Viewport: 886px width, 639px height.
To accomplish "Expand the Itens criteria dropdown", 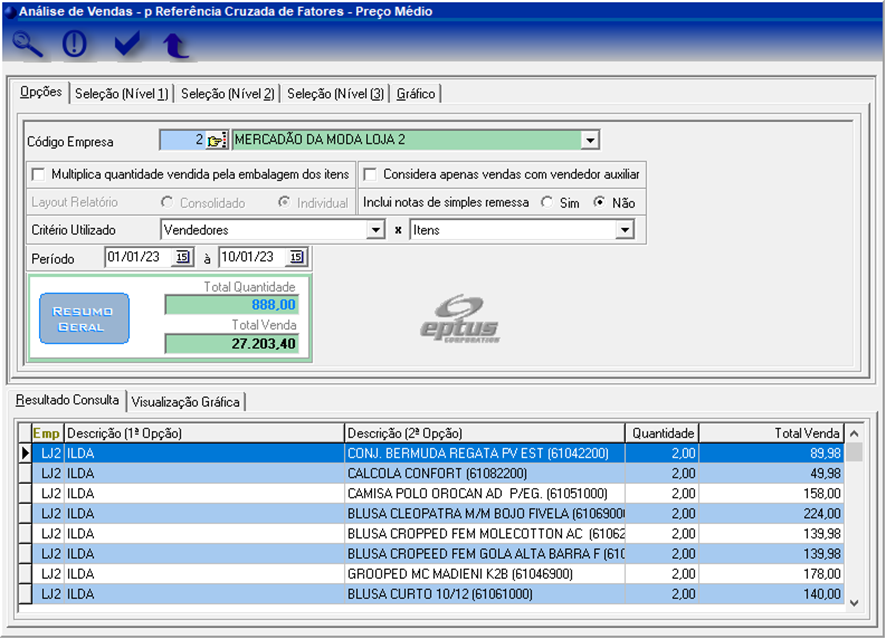I will tap(624, 230).
